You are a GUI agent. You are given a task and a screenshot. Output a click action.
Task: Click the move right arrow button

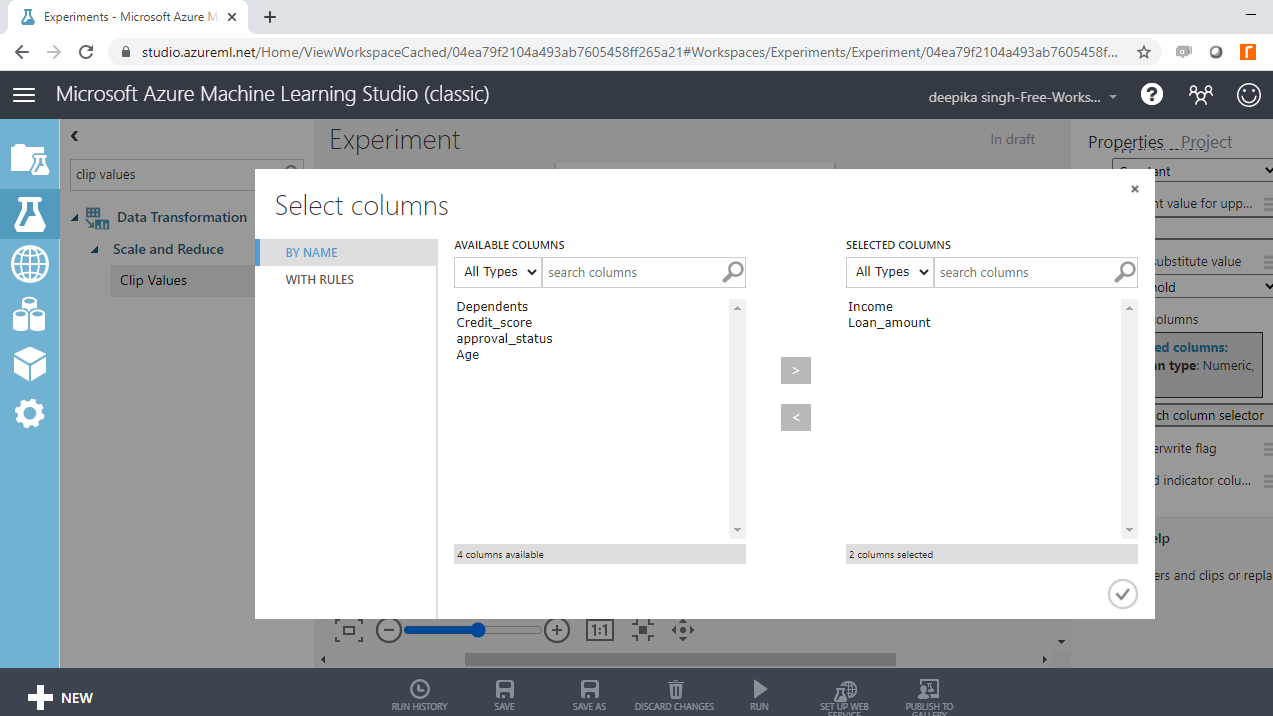click(796, 370)
